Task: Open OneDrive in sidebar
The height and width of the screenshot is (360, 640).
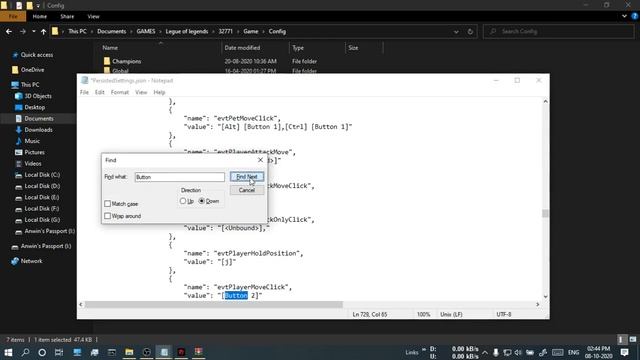Action: pos(32,70)
